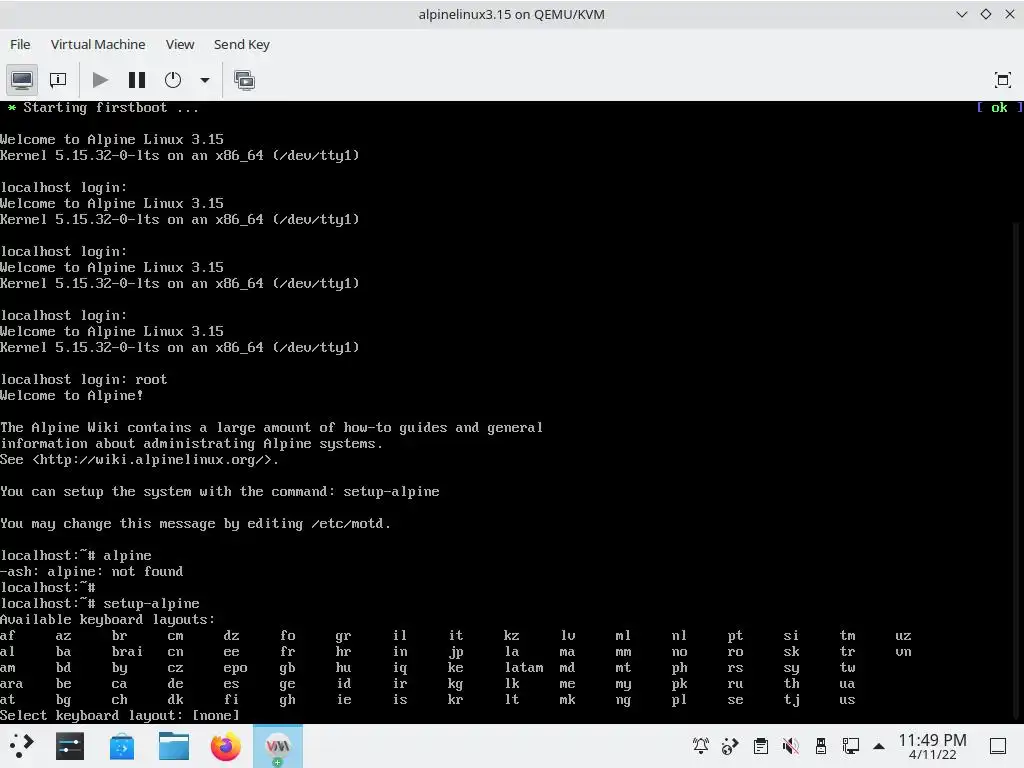Click the 'Available keyboard layouts:' heading

[108, 620]
